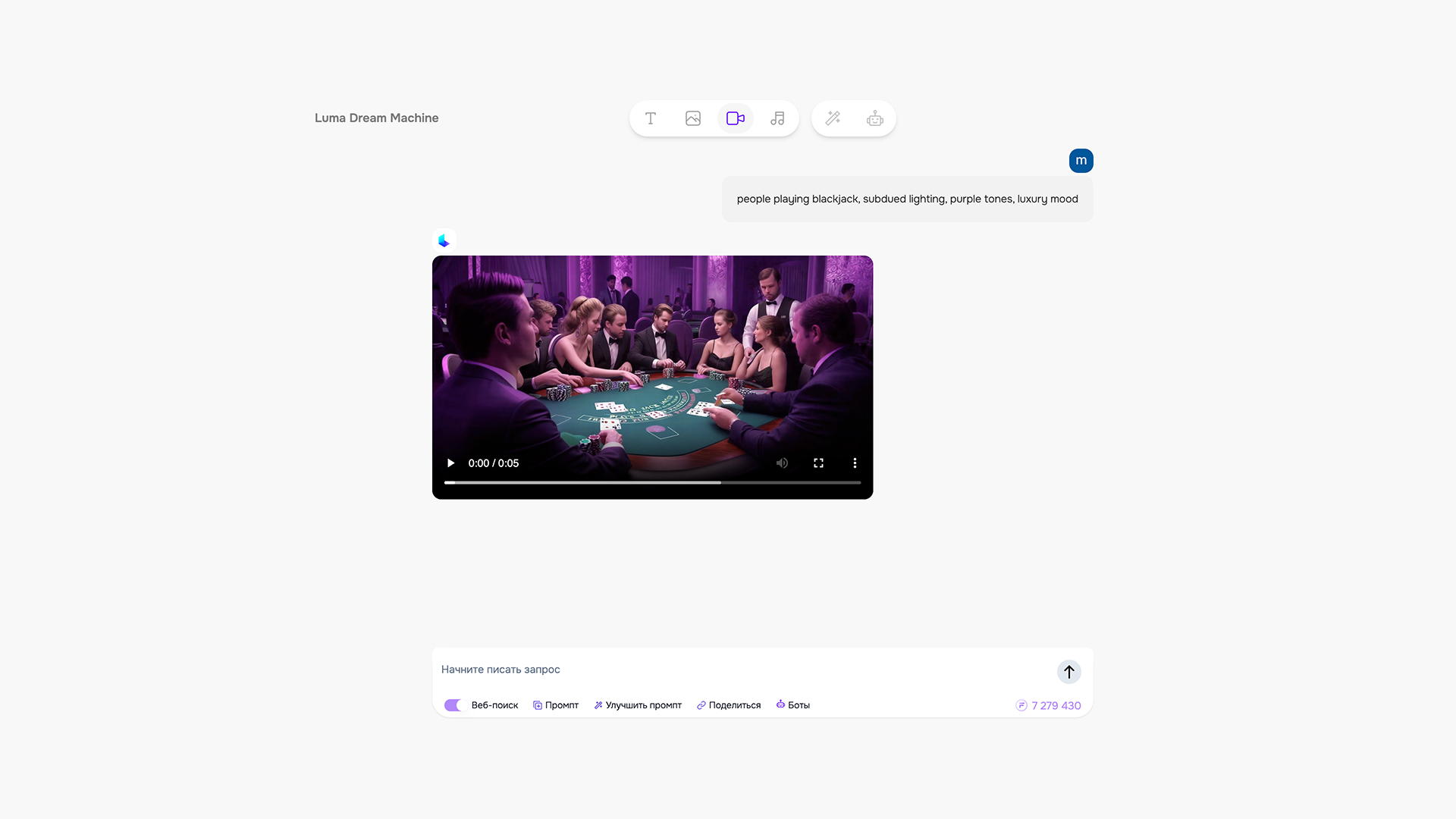Click the Поделиться link
1456x819 pixels.
click(x=729, y=705)
